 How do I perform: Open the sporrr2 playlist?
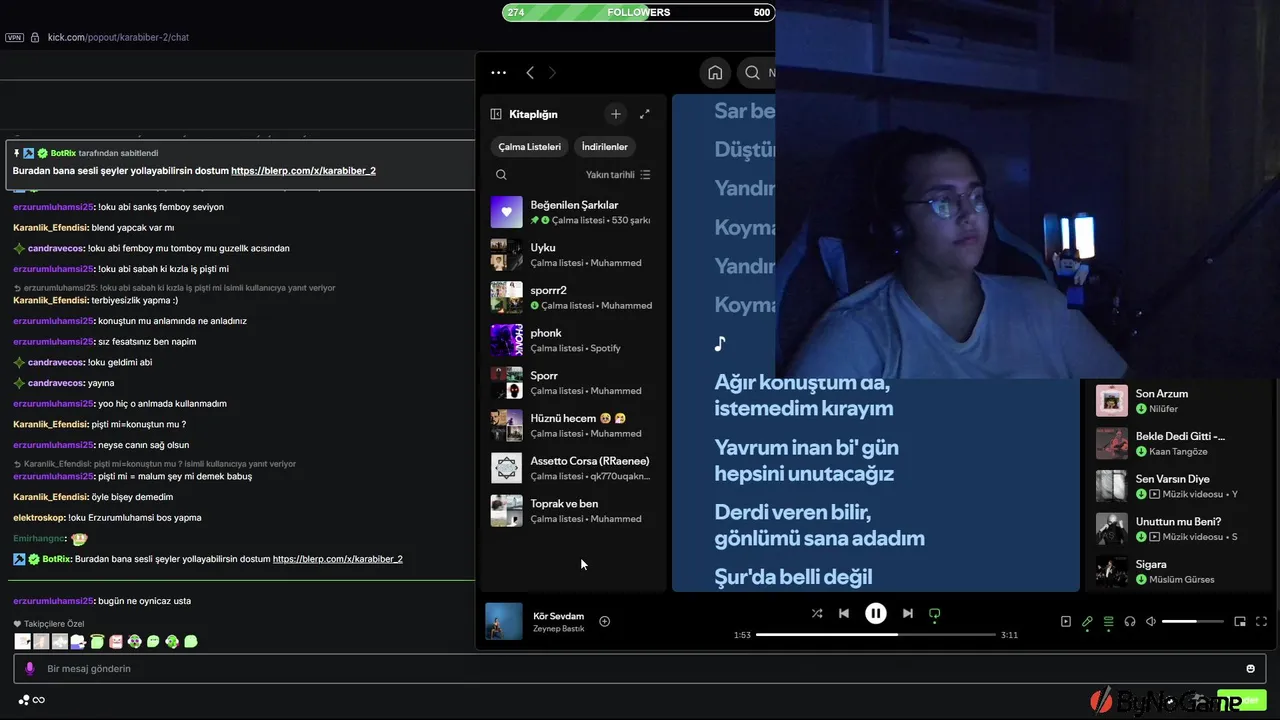(572, 297)
